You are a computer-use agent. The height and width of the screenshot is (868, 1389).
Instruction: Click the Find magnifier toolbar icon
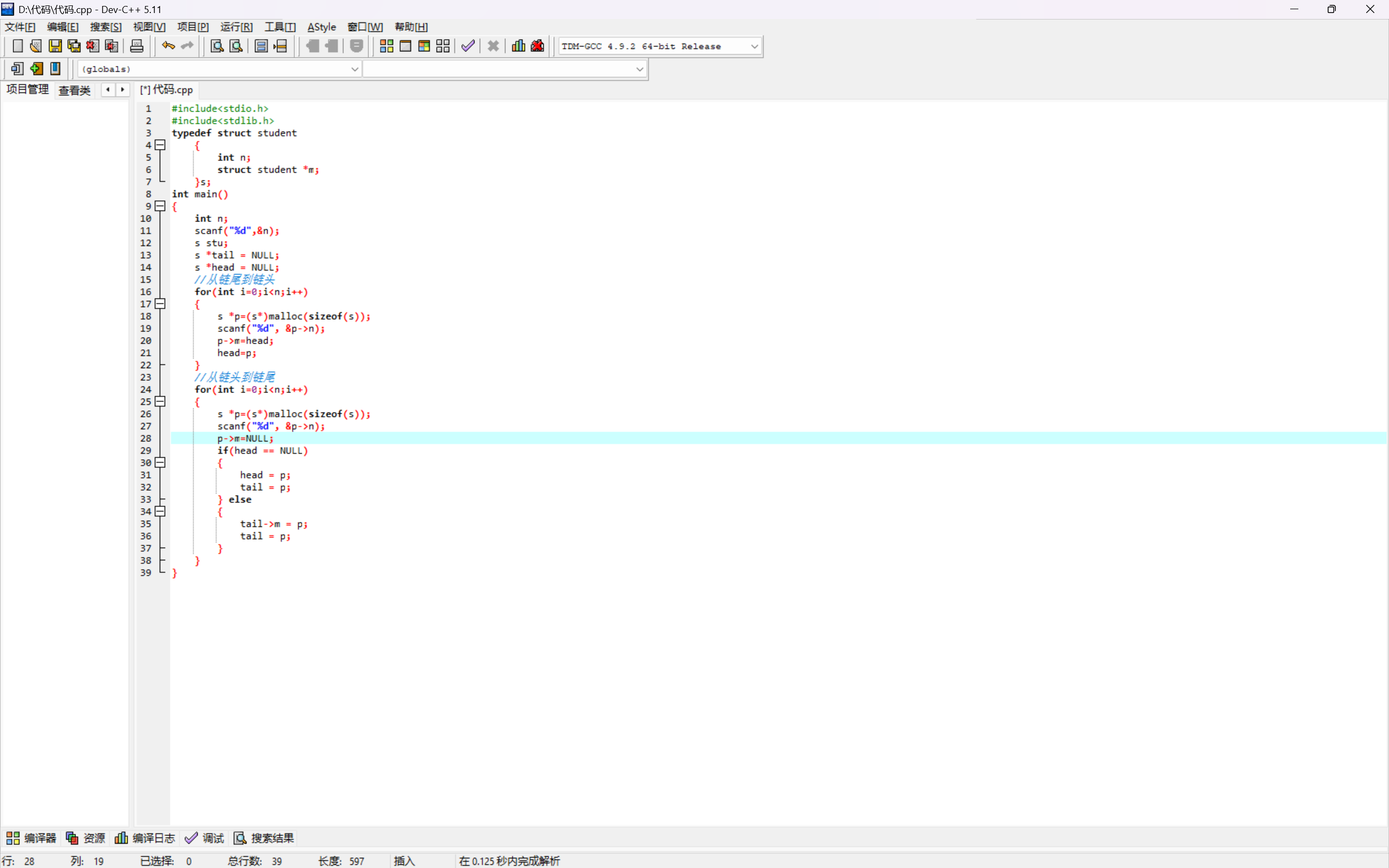[217, 46]
